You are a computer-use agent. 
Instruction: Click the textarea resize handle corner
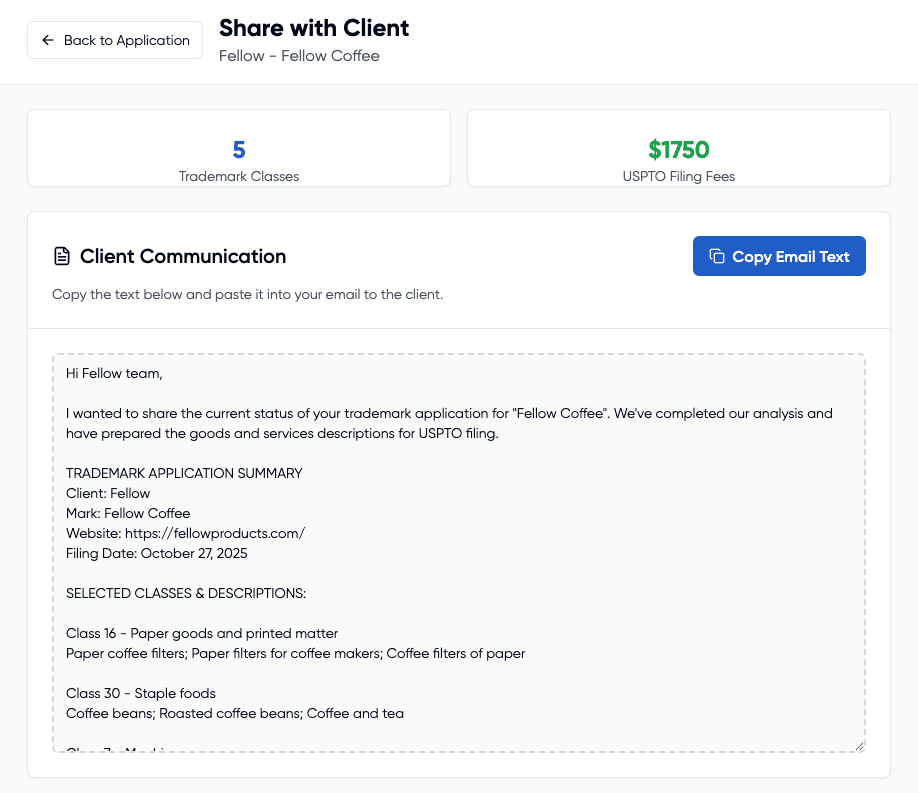click(x=859, y=745)
